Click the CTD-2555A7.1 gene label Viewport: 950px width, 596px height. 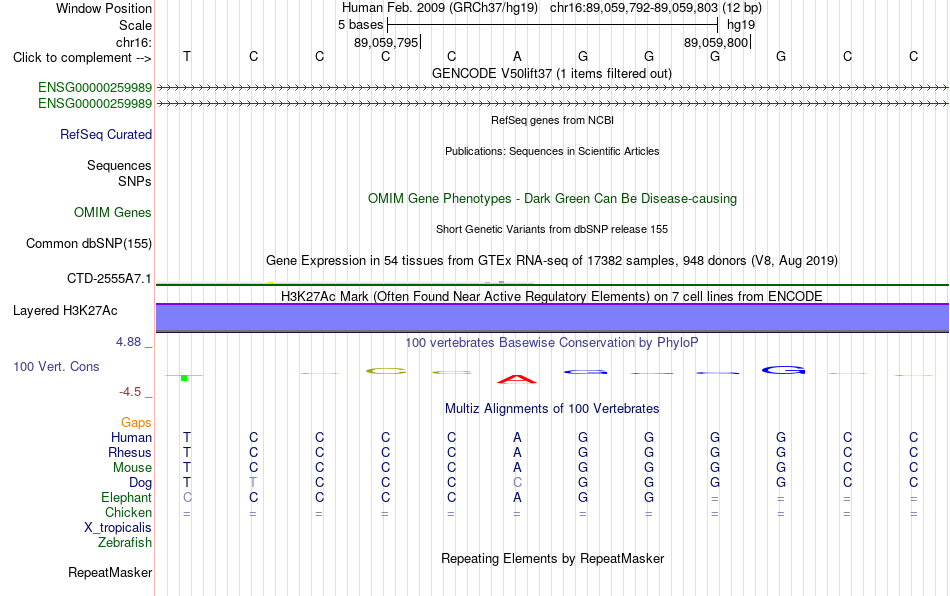[109, 279]
